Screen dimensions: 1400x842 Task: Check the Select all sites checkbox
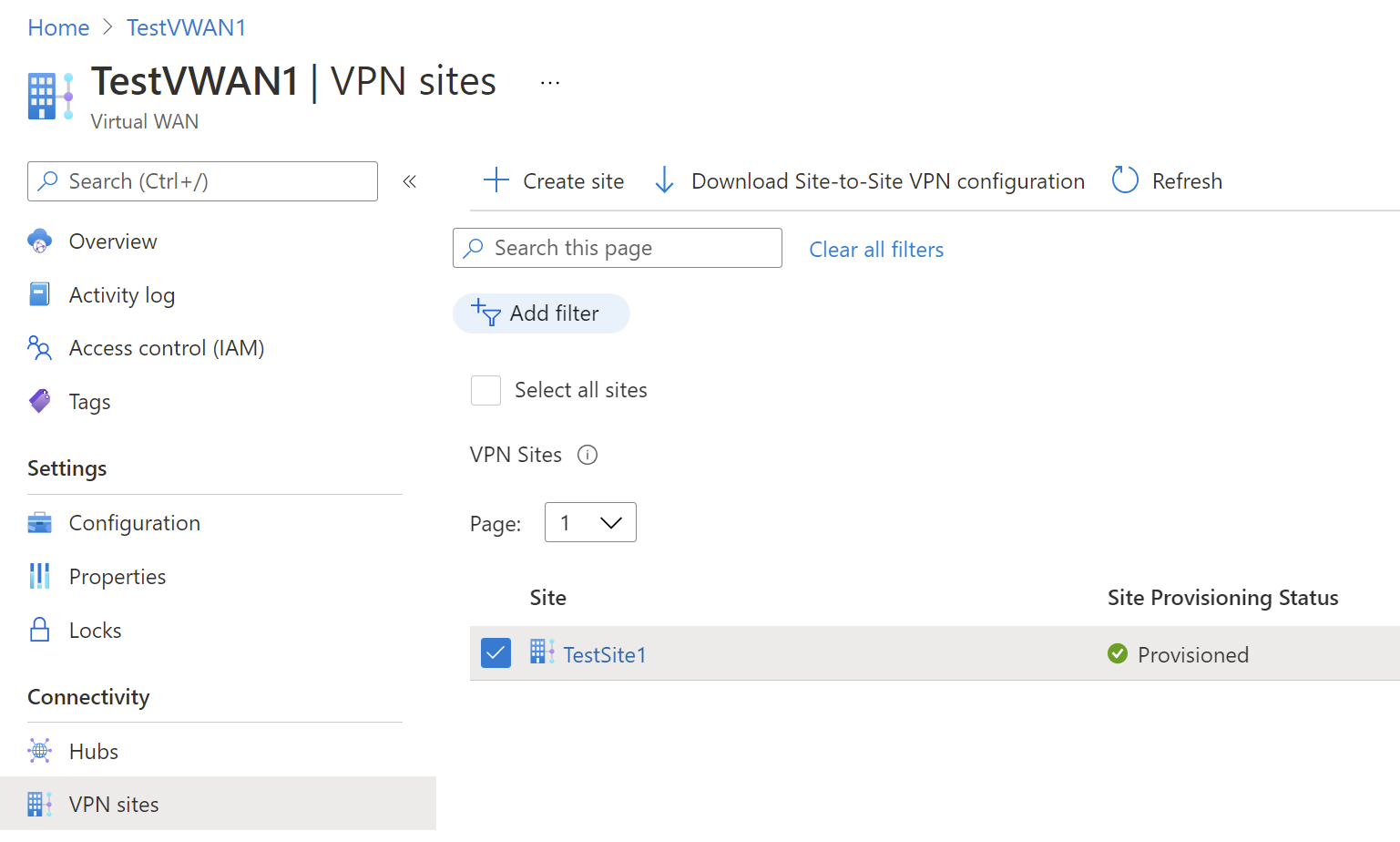[485, 390]
